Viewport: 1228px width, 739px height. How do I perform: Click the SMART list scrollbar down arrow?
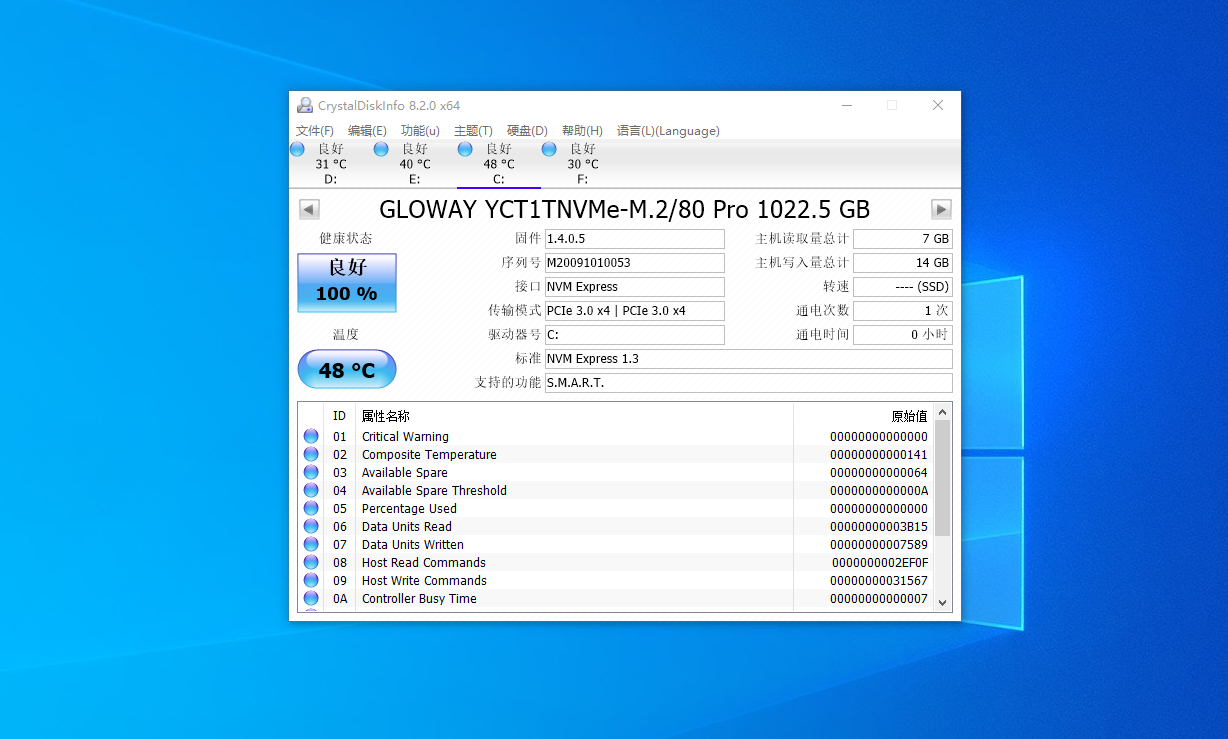(943, 601)
